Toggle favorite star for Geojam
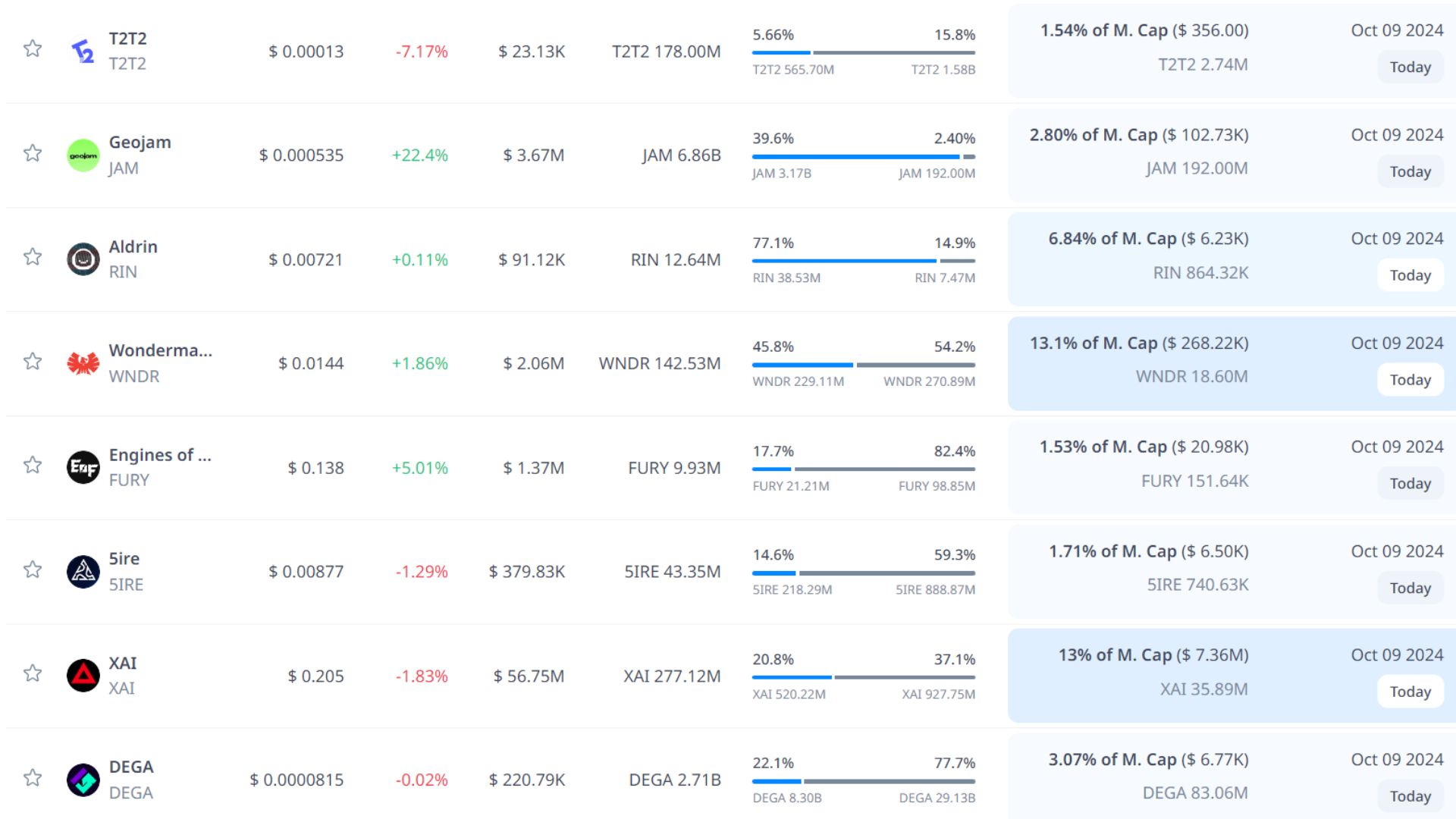The height and width of the screenshot is (819, 1456). click(x=32, y=153)
